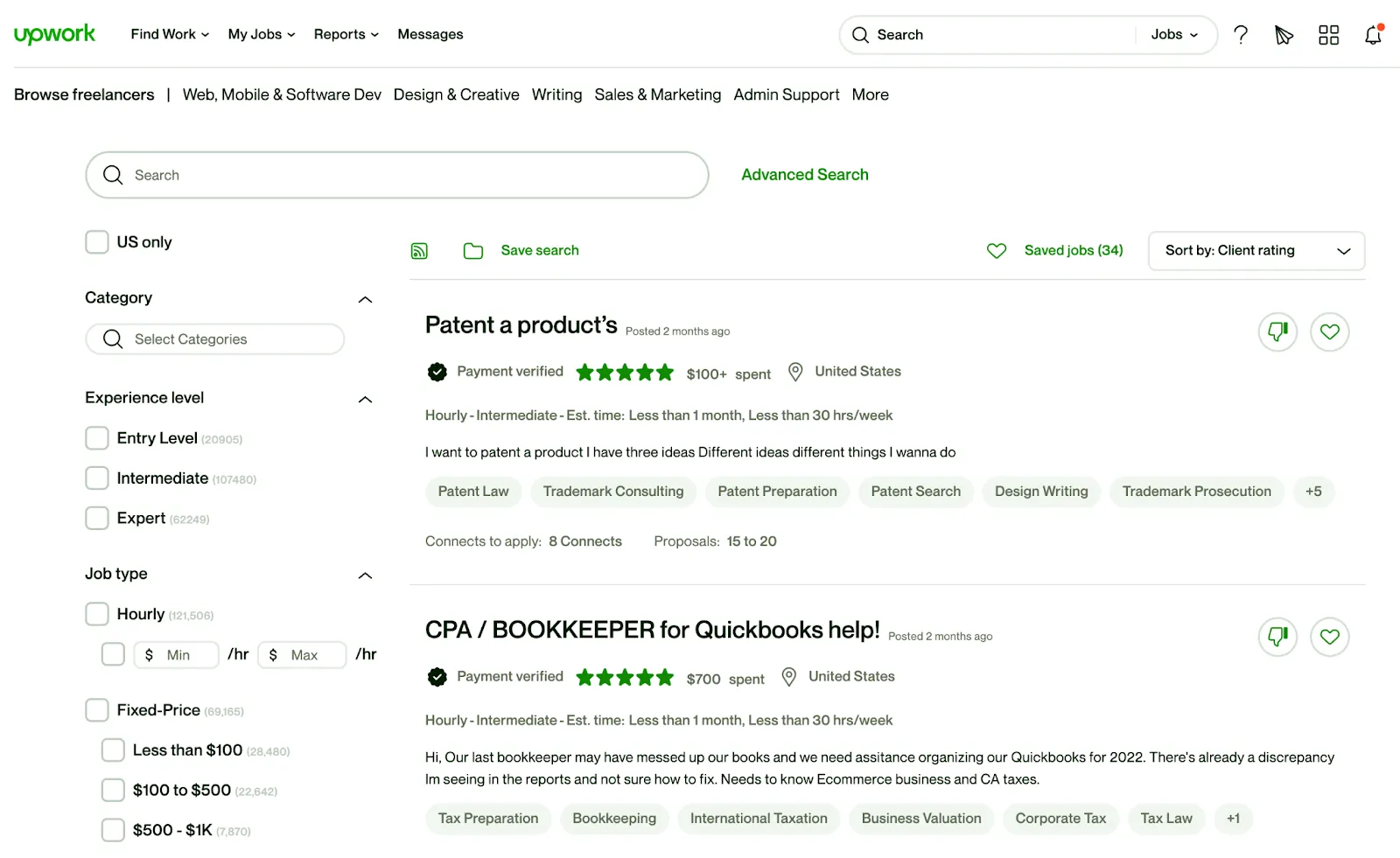Collapse the Experience level section
The width and height of the screenshot is (1400, 858).
point(365,400)
